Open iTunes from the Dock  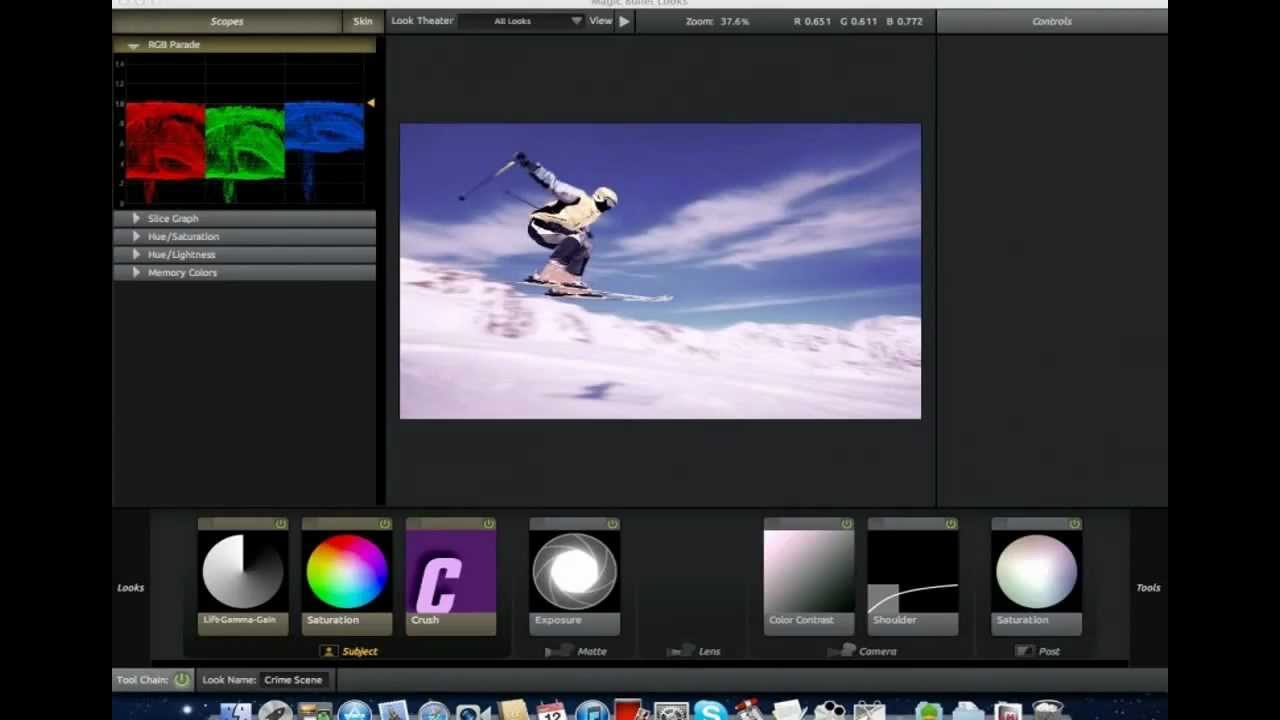click(592, 711)
